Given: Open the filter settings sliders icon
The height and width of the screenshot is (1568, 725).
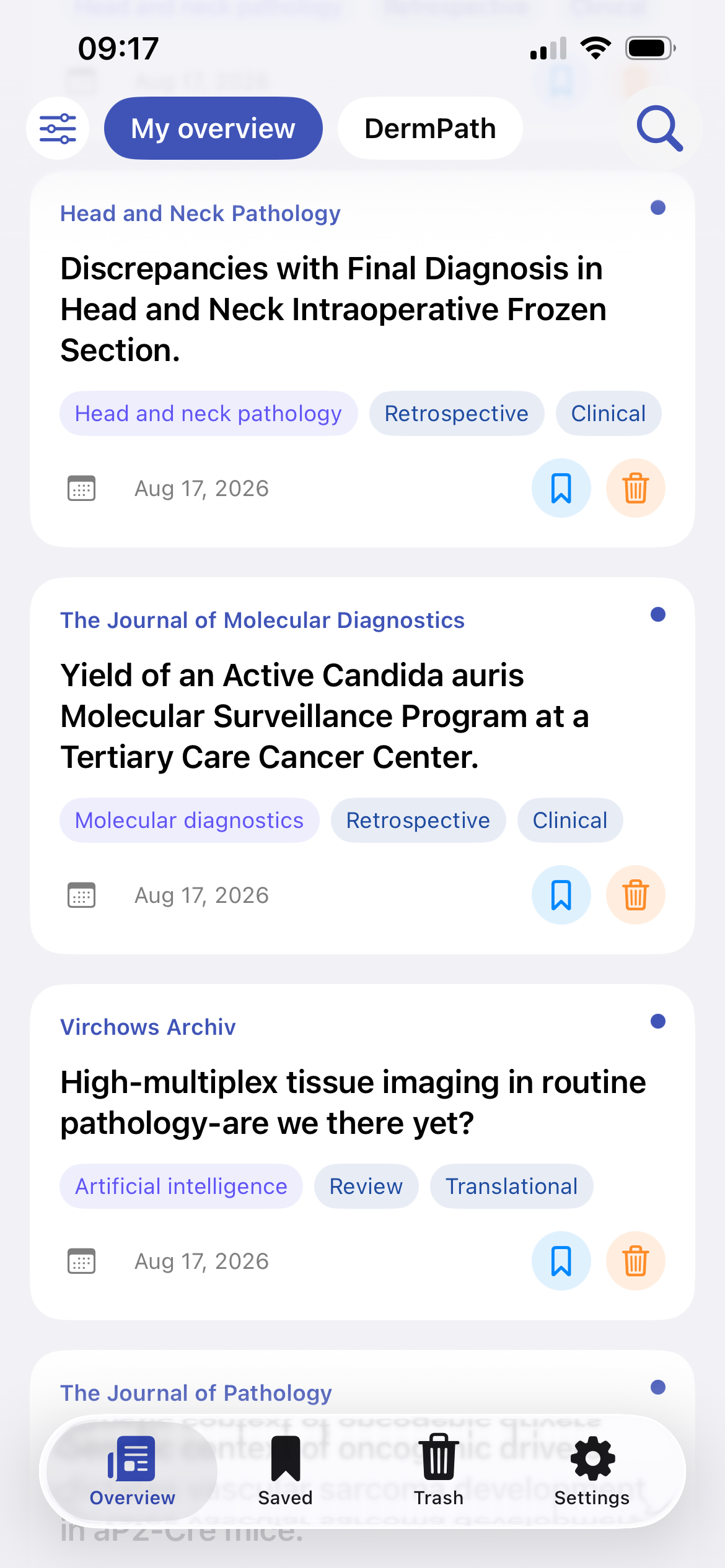Looking at the screenshot, I should pyautogui.click(x=58, y=128).
